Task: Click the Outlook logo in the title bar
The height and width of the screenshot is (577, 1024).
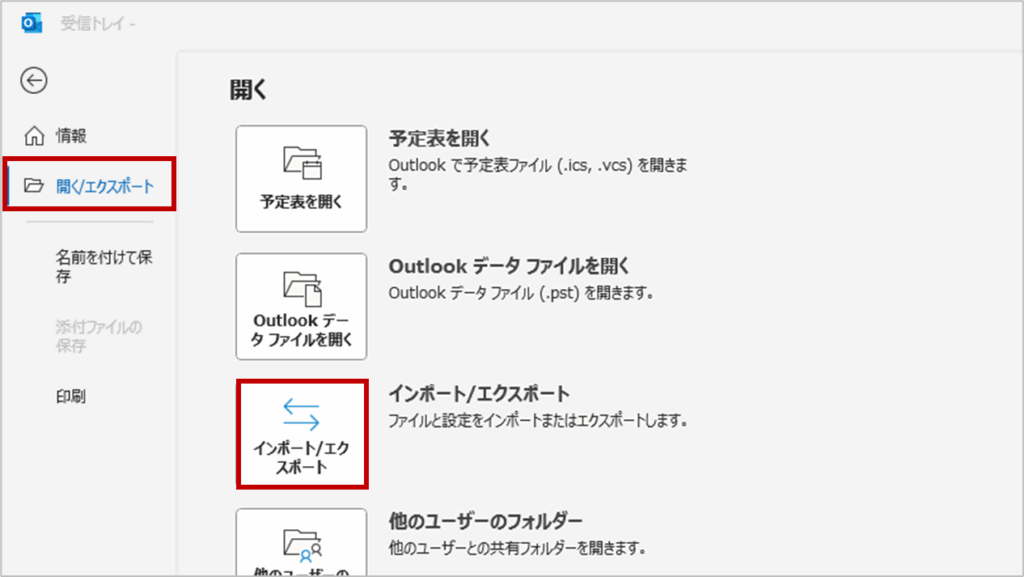Action: (31, 24)
